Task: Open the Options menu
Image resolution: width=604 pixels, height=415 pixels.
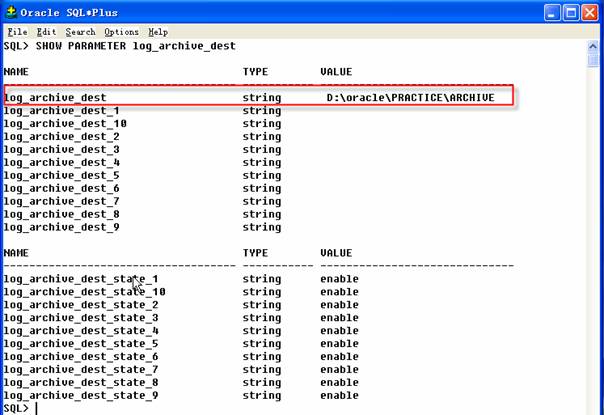Action: (121, 32)
